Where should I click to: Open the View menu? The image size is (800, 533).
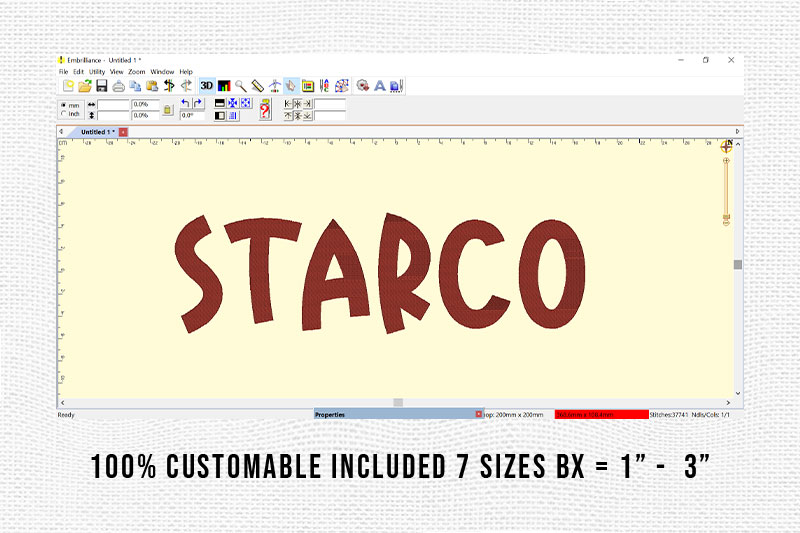117,72
